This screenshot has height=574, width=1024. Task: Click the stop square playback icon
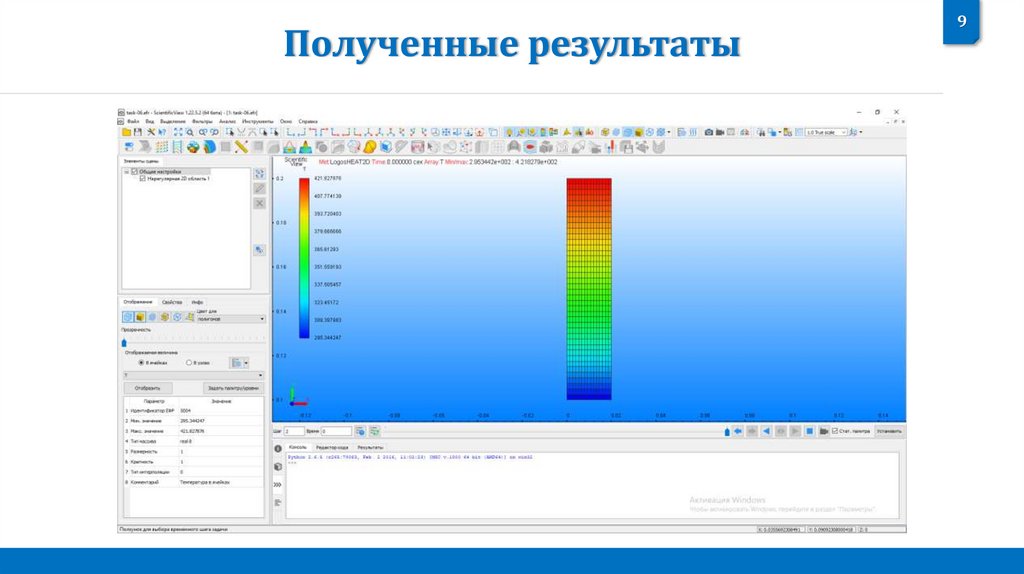pyautogui.click(x=809, y=431)
